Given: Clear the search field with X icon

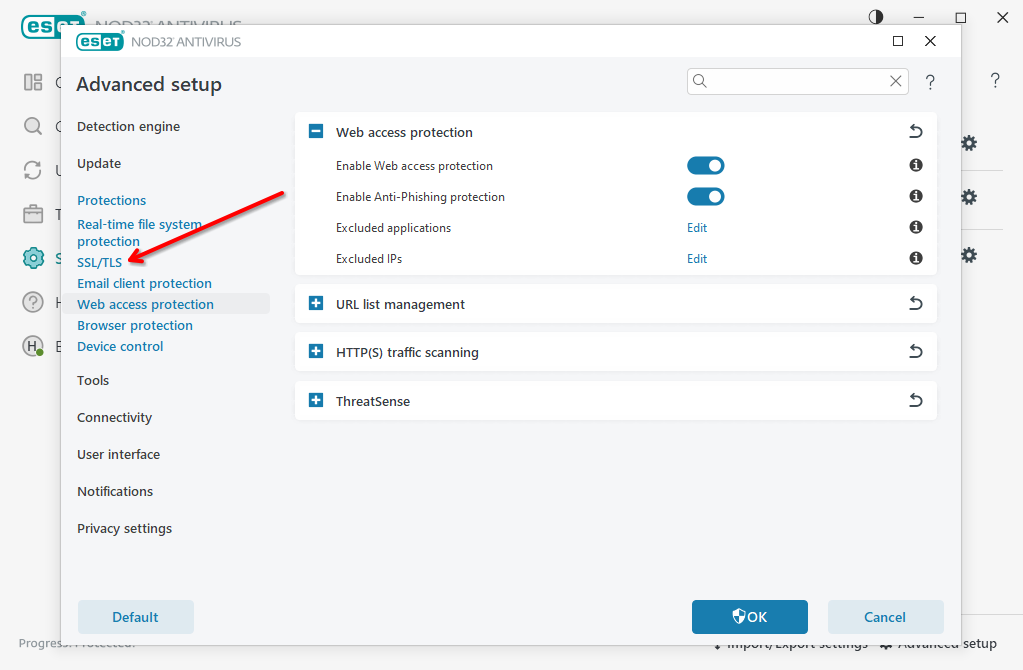Looking at the screenshot, I should pos(896,81).
